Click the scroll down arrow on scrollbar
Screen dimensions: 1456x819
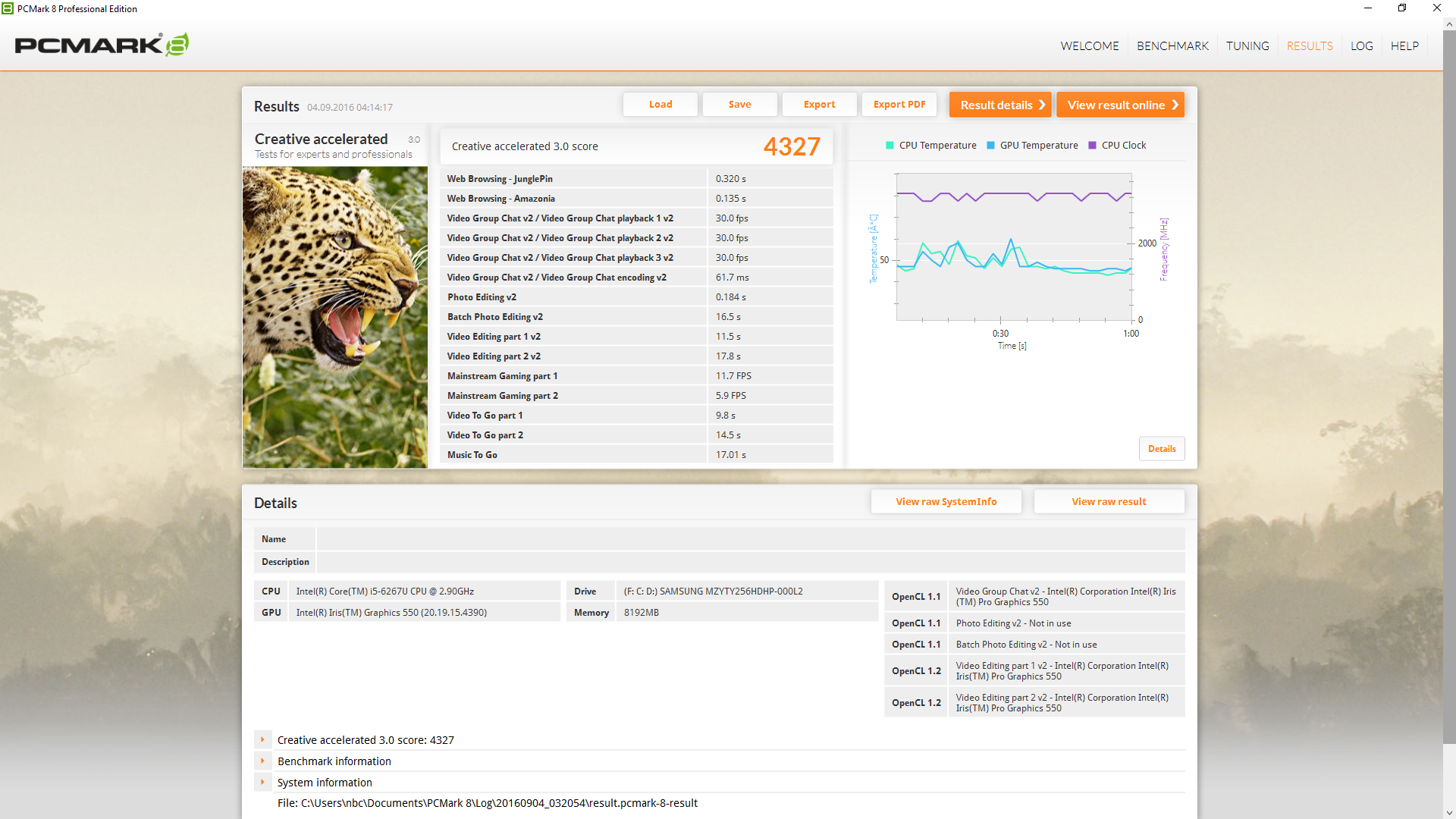tap(1449, 812)
